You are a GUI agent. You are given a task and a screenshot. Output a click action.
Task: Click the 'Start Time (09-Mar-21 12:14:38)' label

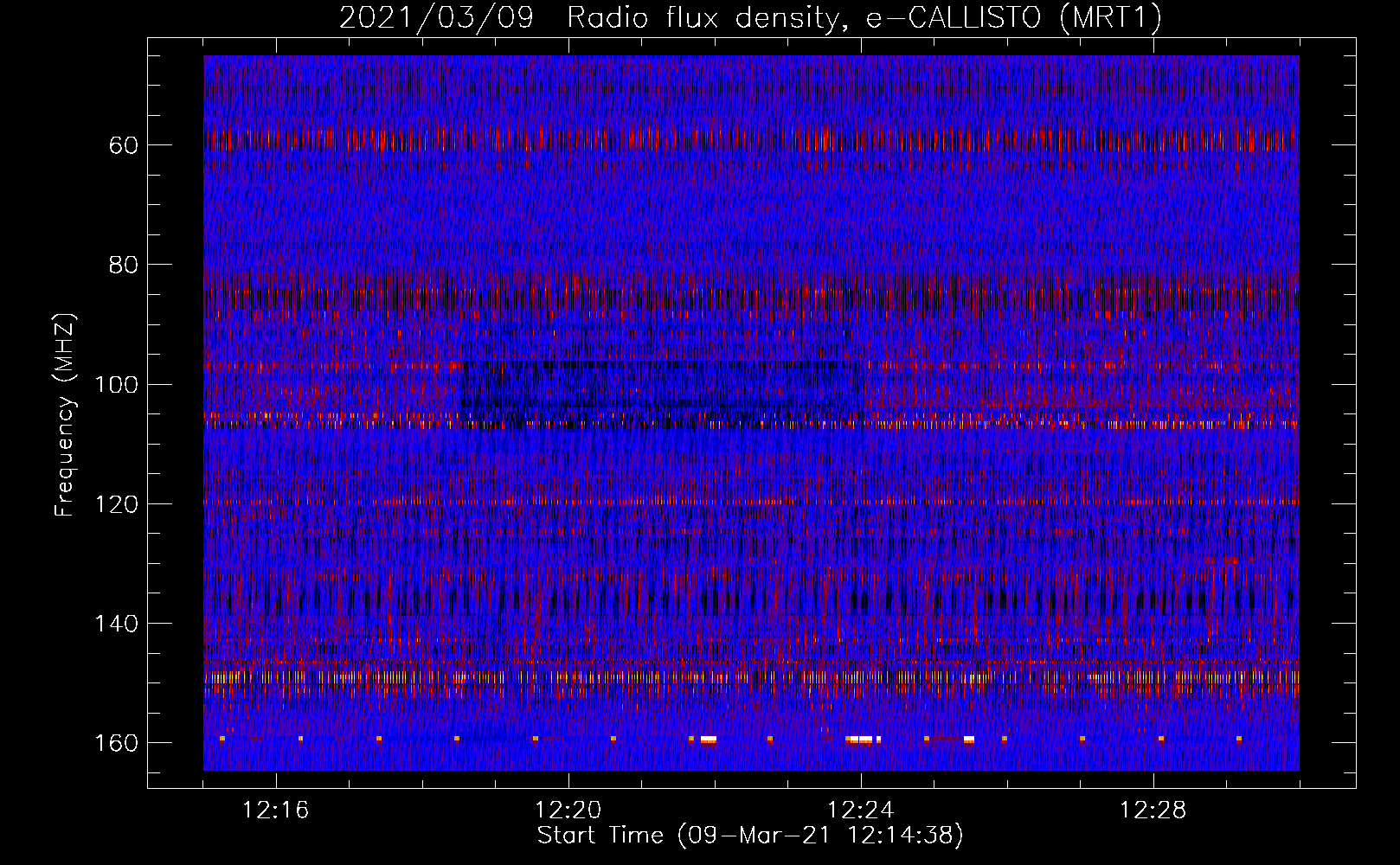[750, 836]
